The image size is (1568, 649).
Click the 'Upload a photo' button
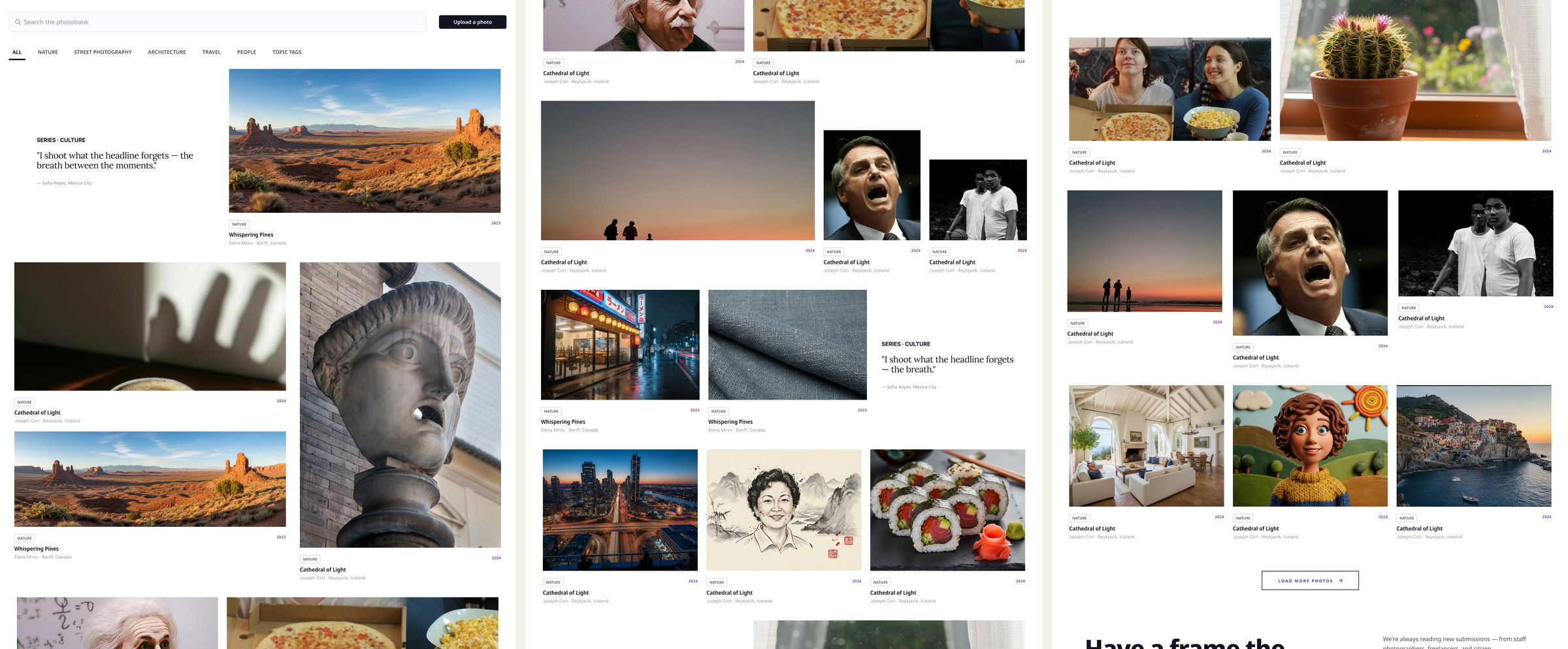coord(472,22)
